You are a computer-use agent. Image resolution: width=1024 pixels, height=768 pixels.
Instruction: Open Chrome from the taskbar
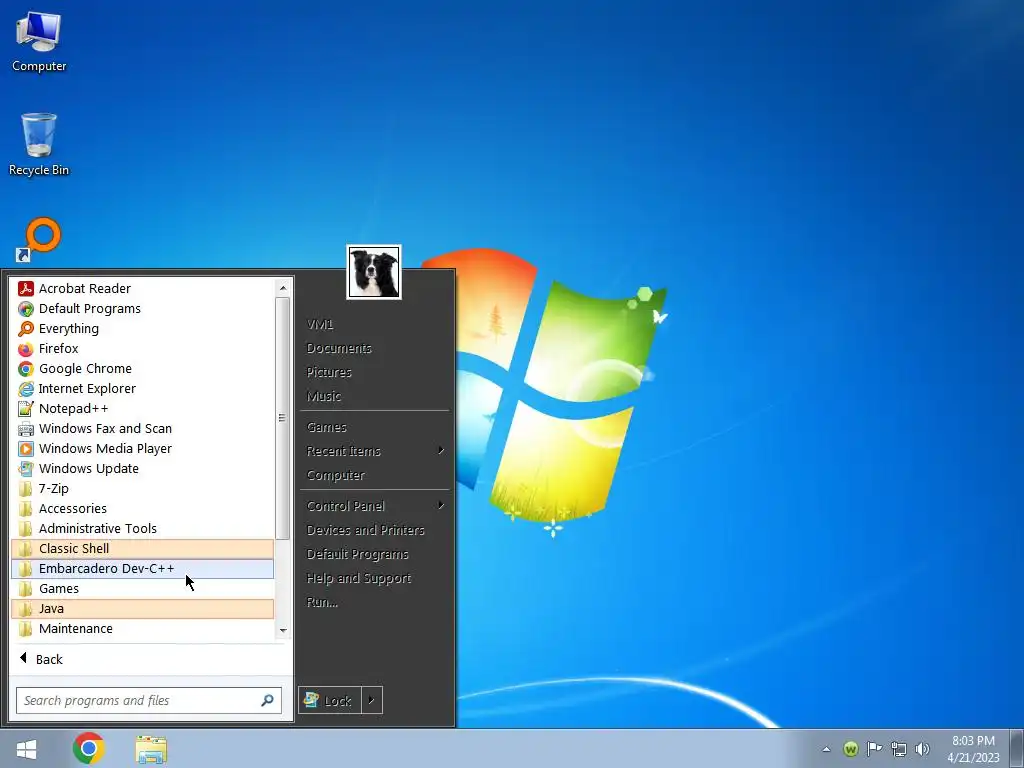point(89,748)
